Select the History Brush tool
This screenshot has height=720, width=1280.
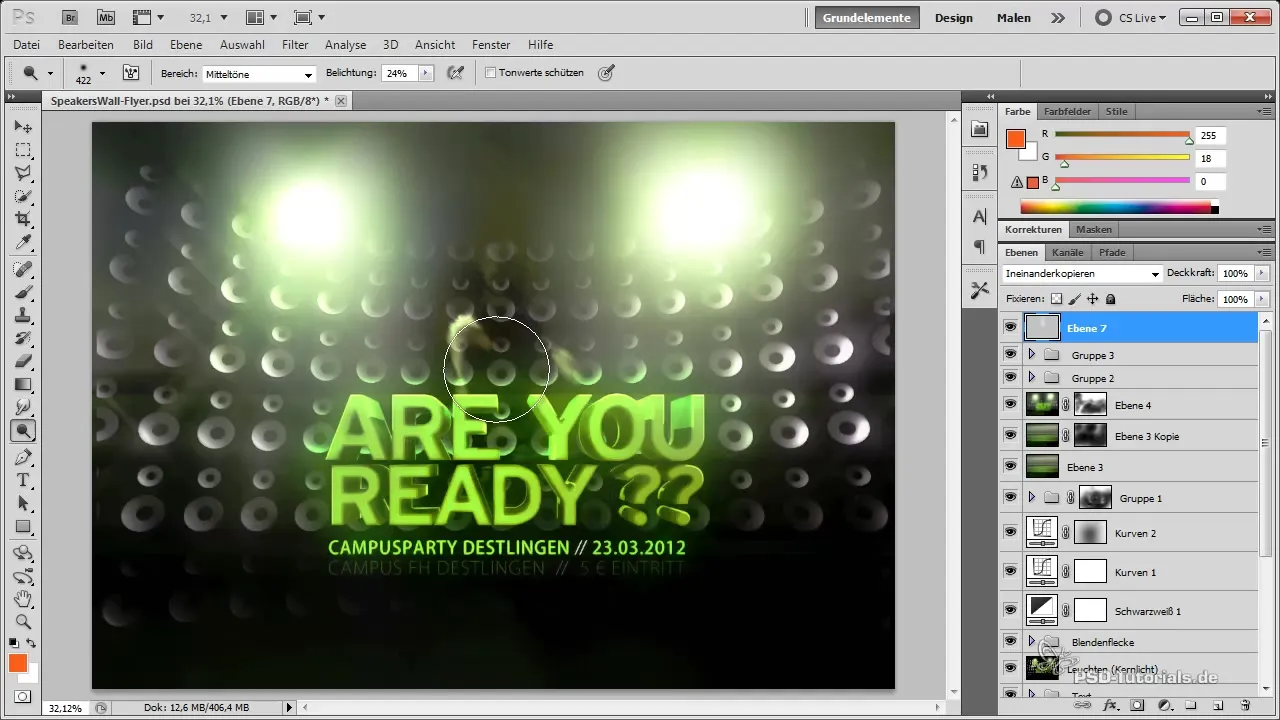click(22, 338)
